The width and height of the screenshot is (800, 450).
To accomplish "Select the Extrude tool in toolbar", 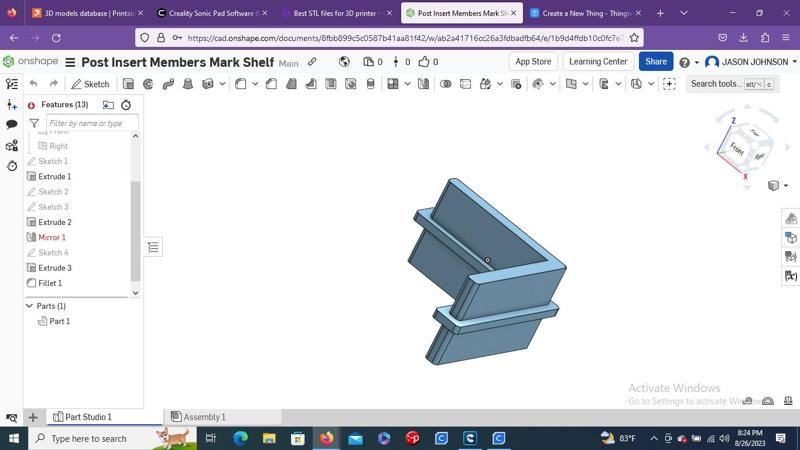I will click(x=128, y=84).
